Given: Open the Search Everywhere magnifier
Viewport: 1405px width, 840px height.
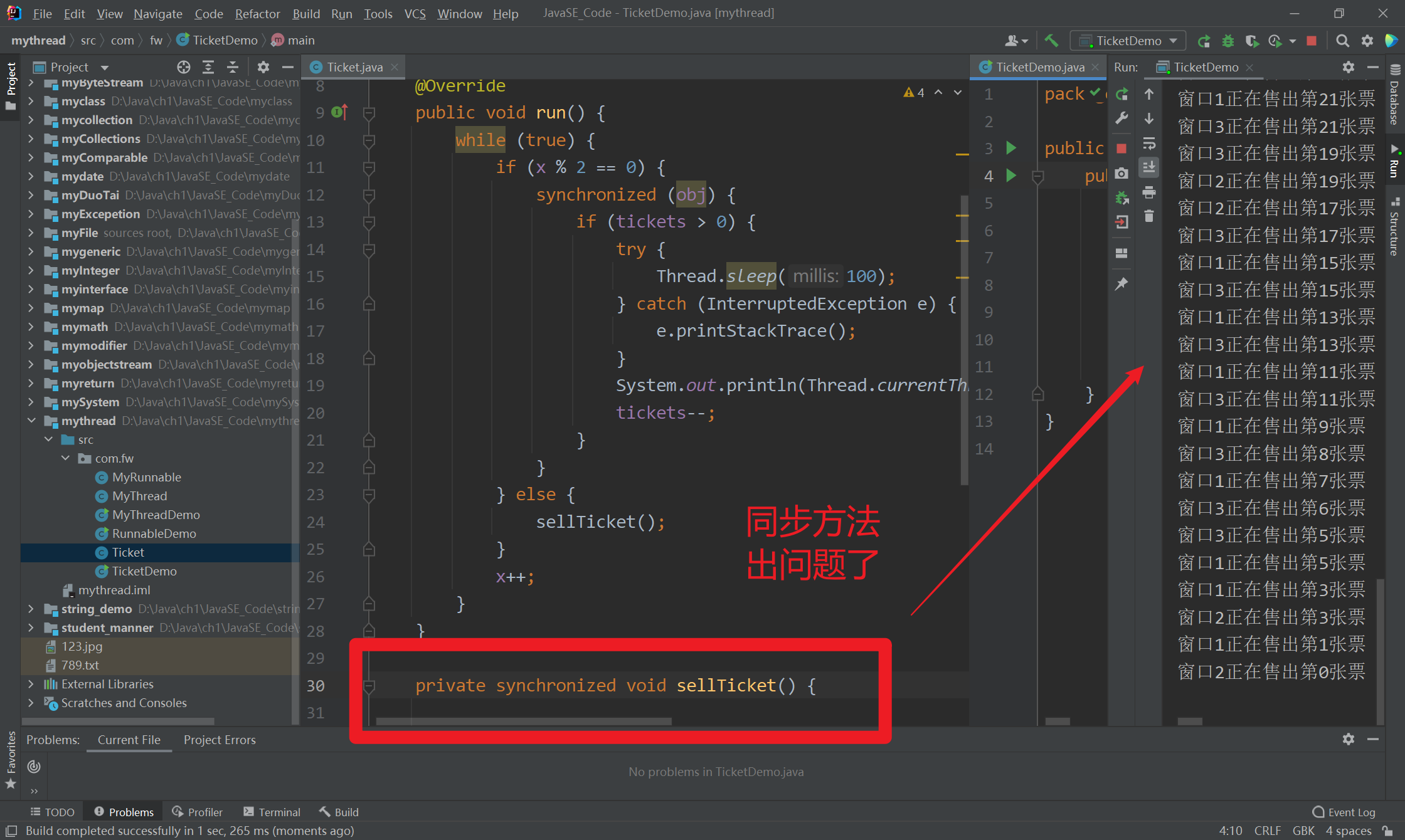Looking at the screenshot, I should pos(1342,41).
